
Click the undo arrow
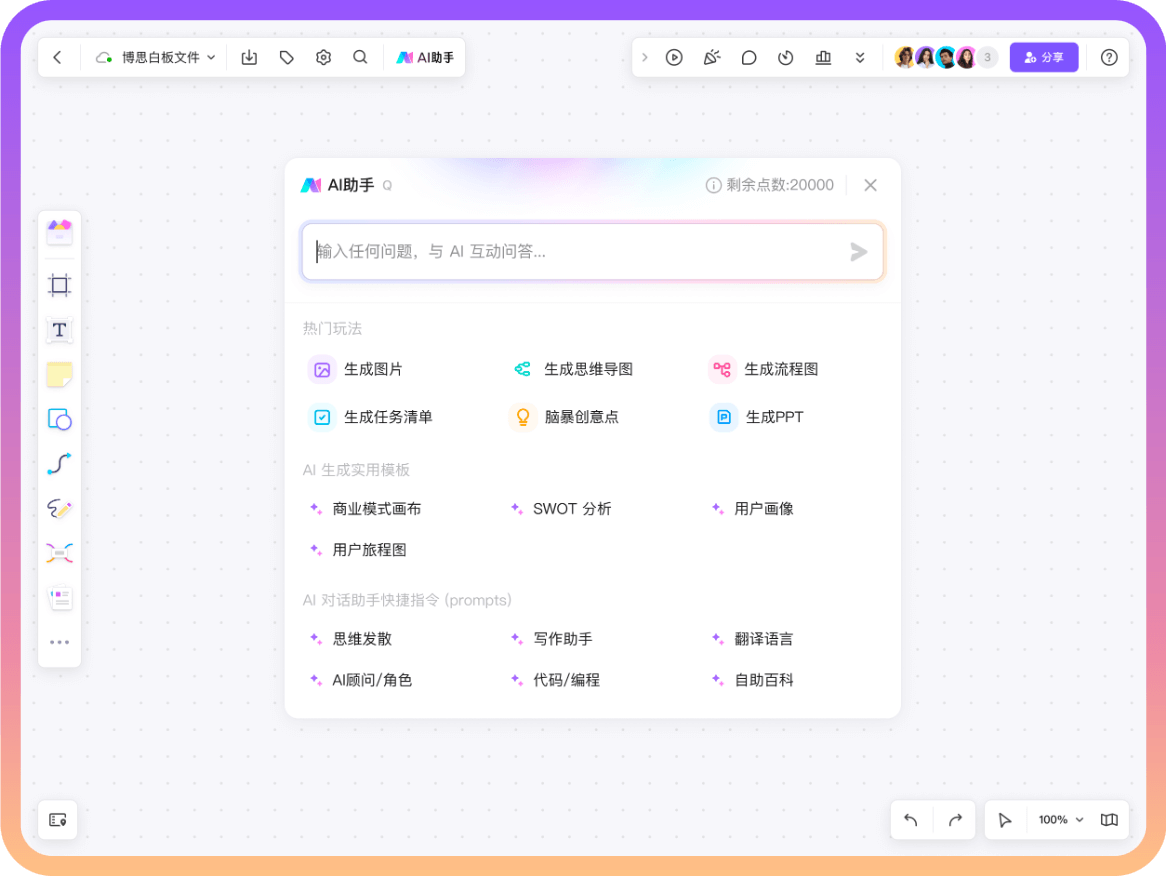click(x=911, y=819)
